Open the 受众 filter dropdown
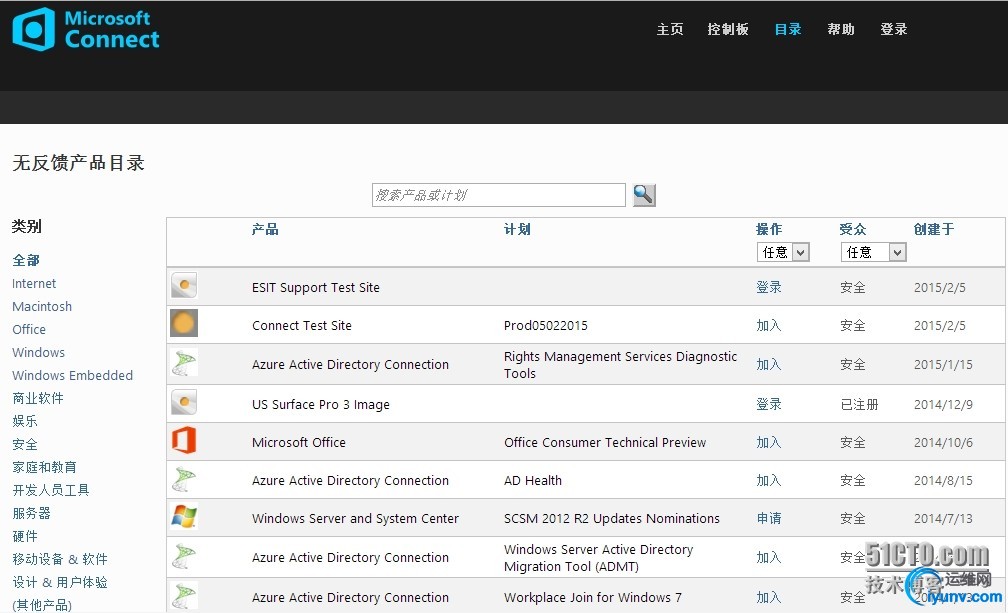This screenshot has height=613, width=1008. [873, 252]
